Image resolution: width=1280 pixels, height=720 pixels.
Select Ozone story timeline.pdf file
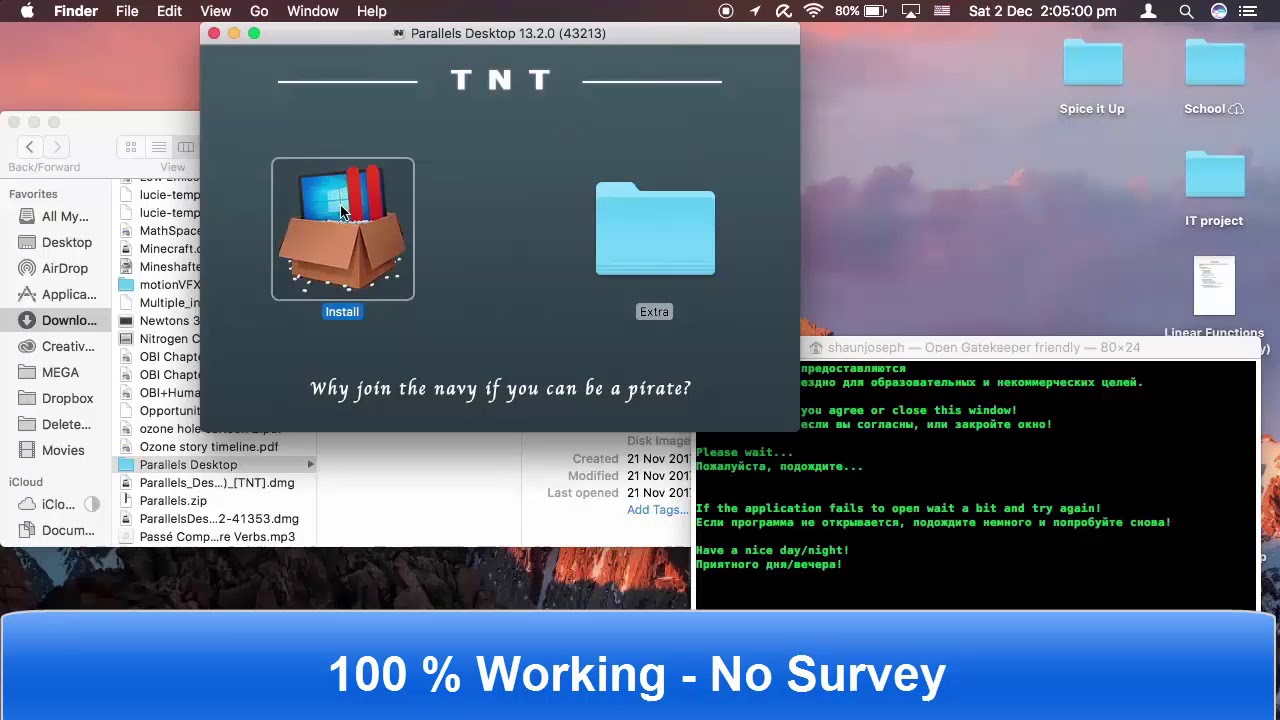pos(216,447)
